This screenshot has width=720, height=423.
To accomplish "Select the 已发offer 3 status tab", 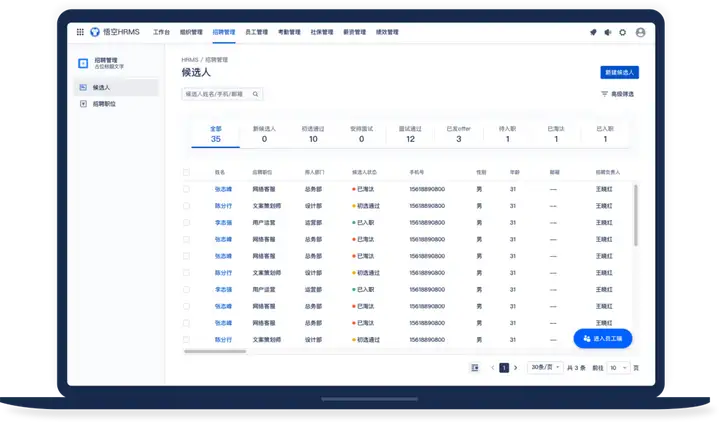I will click(459, 134).
